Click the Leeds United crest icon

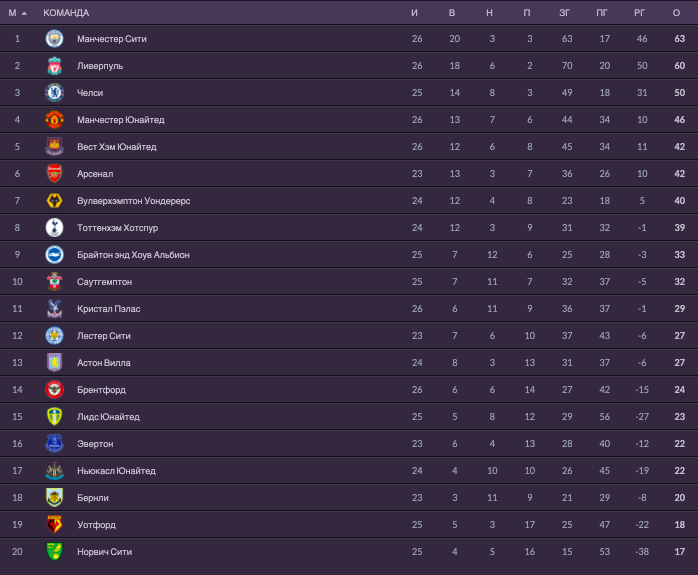(x=54, y=417)
